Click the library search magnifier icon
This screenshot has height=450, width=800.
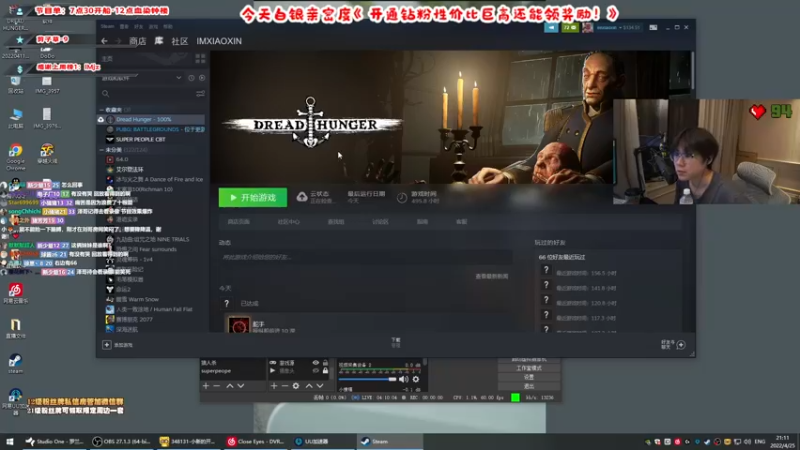(106, 93)
